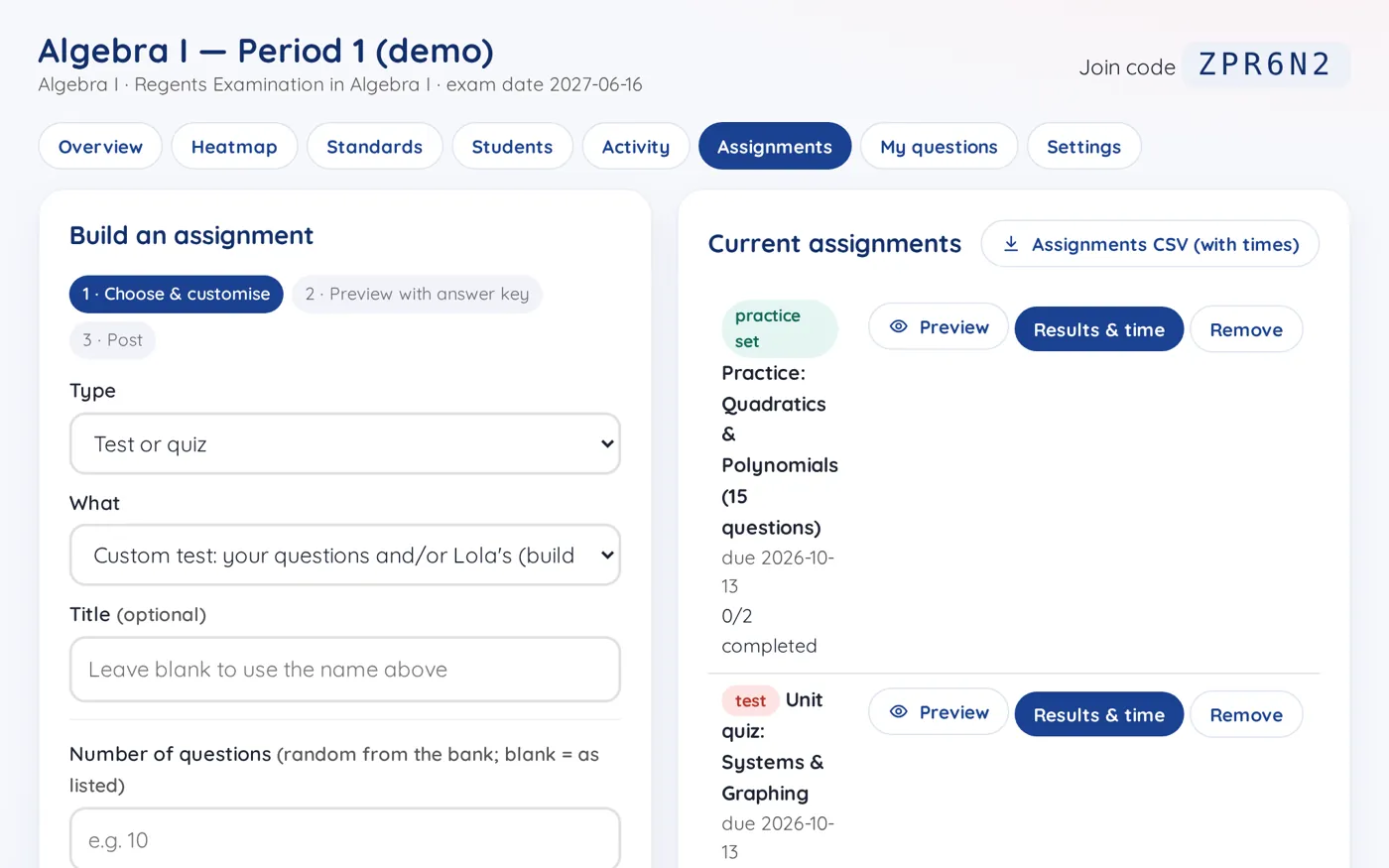Click the 0/2 completed status text

[x=769, y=631]
